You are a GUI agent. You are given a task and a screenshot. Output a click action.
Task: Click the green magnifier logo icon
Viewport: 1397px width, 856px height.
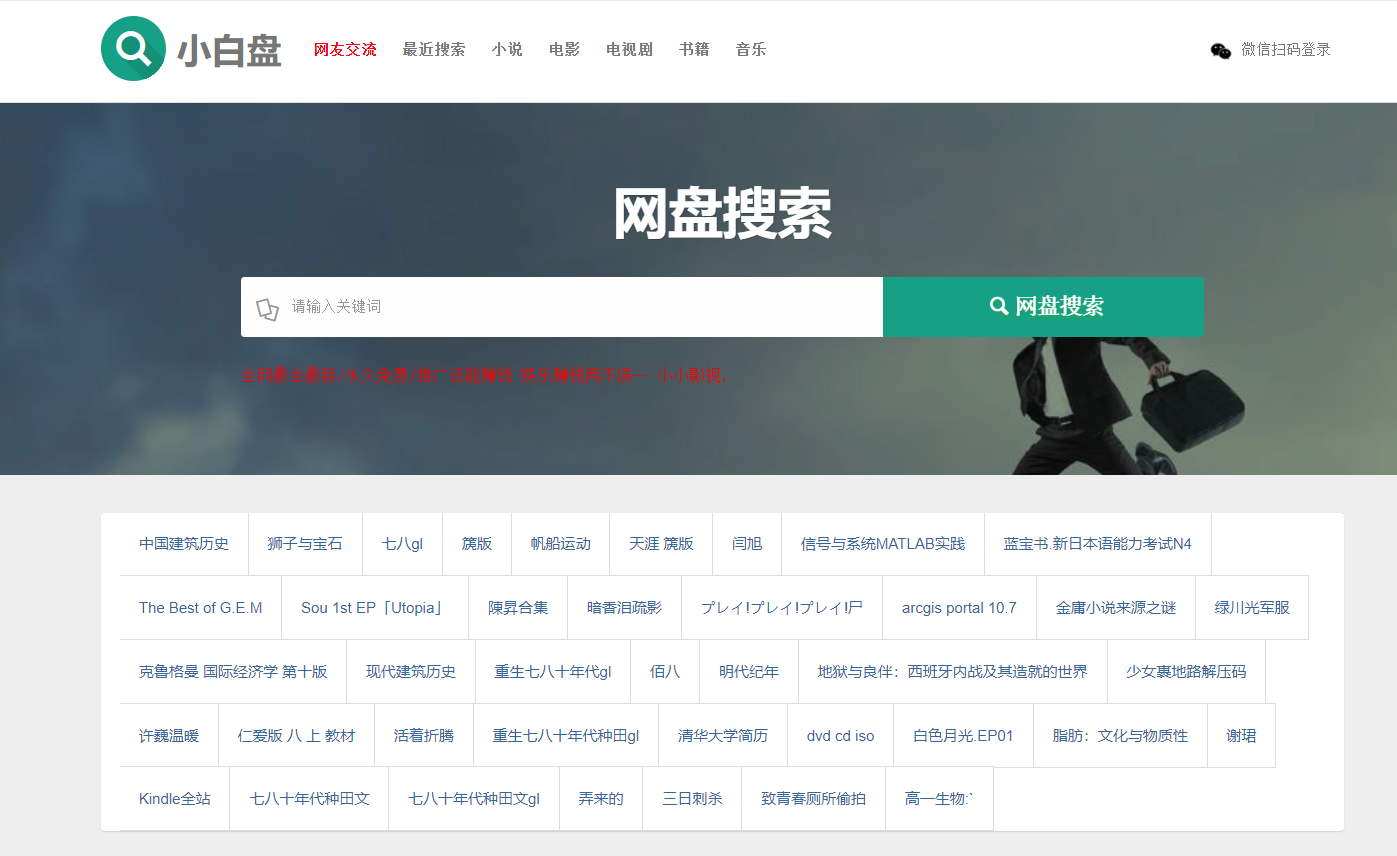(x=133, y=49)
